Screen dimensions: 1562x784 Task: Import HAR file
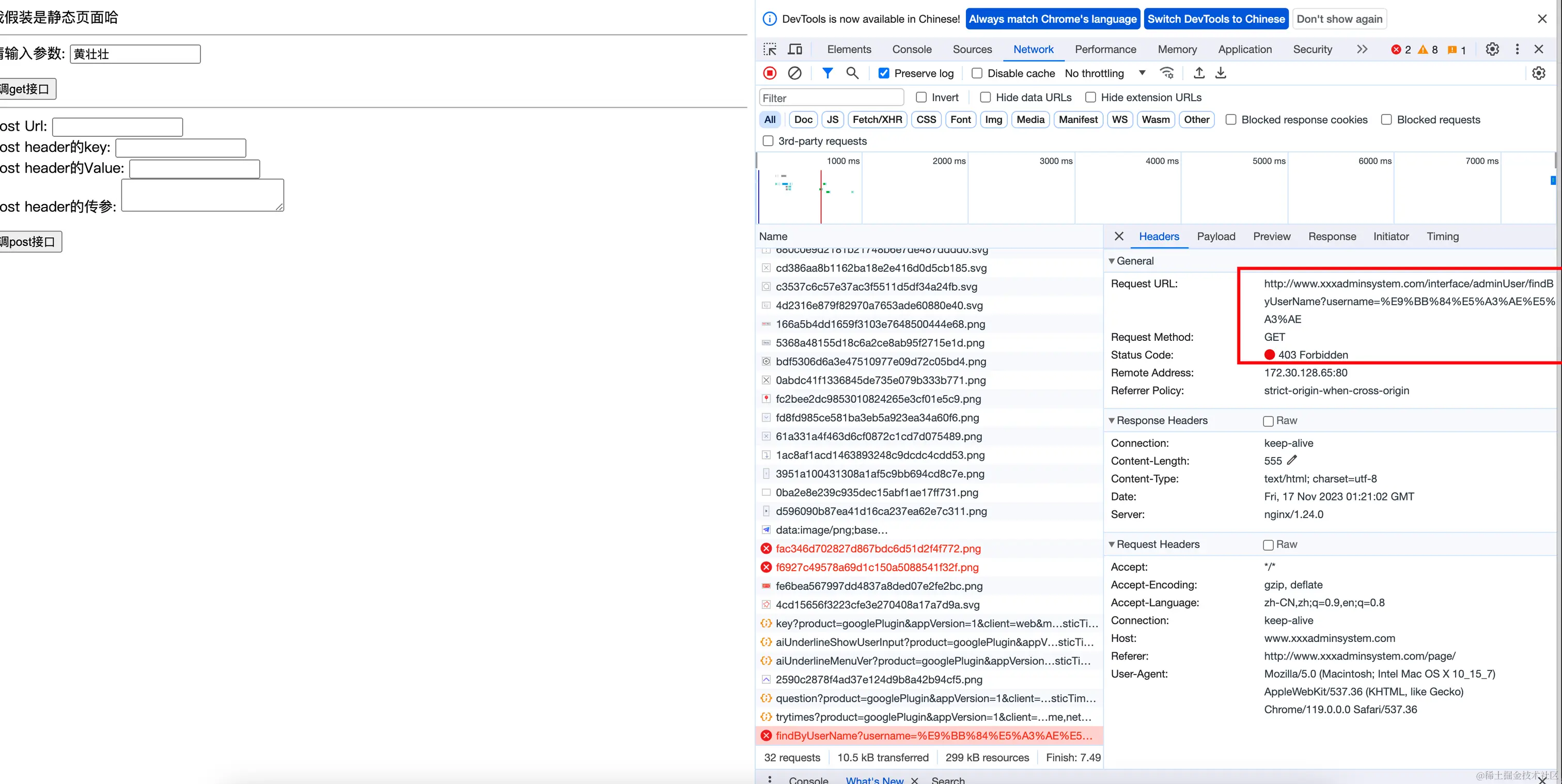1199,73
